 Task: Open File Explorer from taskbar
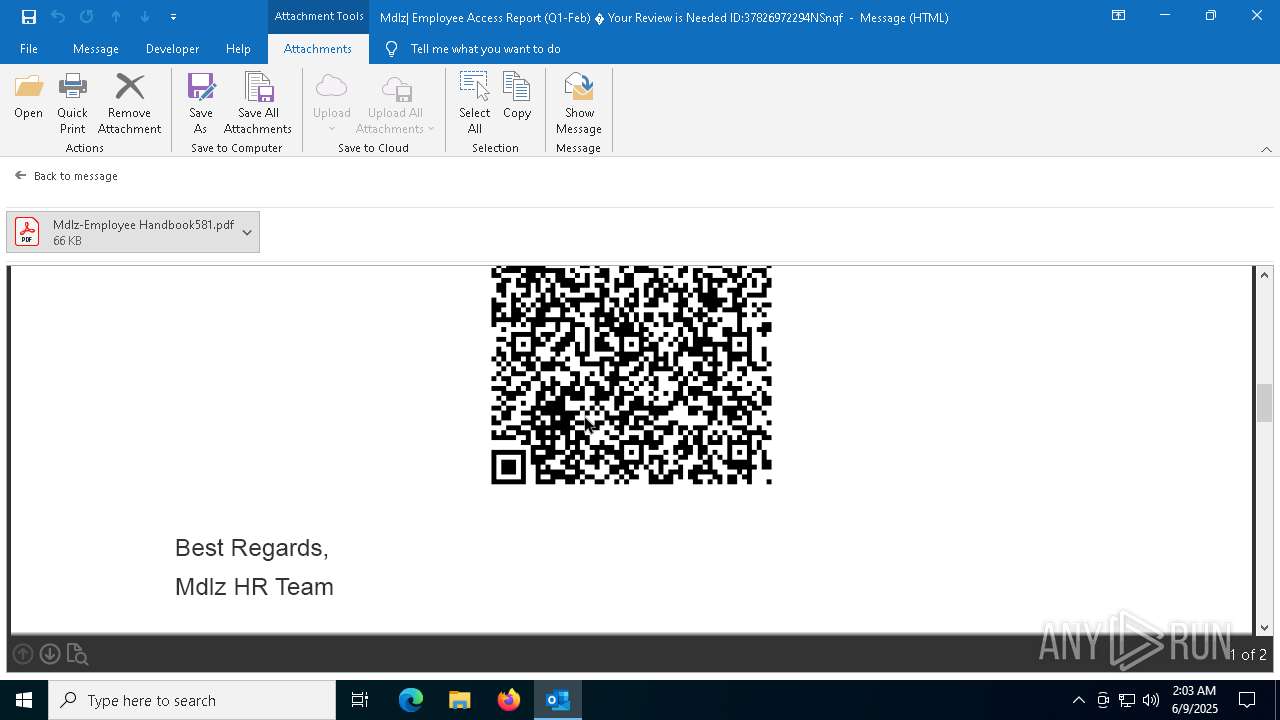click(460, 700)
